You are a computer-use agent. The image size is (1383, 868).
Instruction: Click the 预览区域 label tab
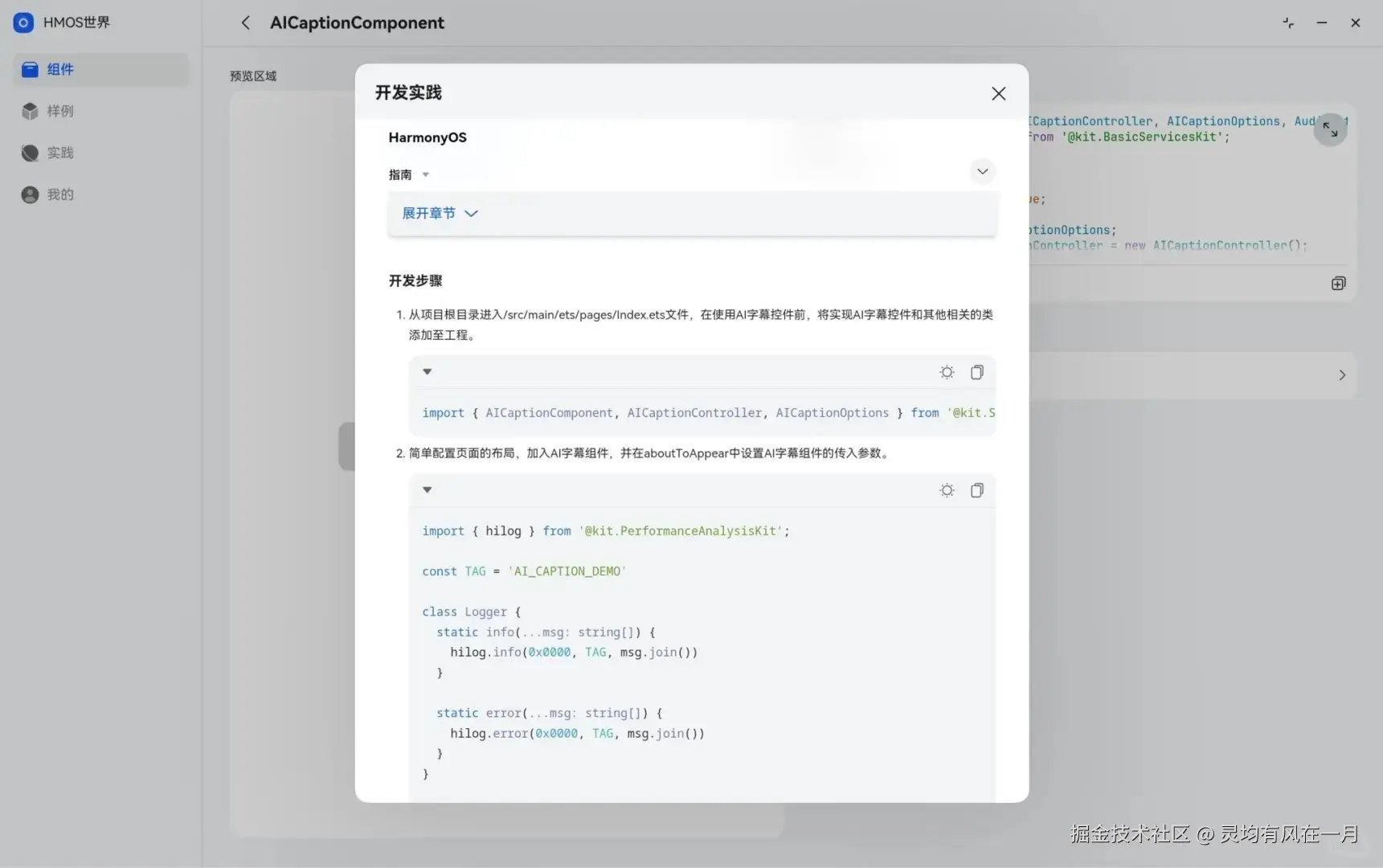click(253, 76)
